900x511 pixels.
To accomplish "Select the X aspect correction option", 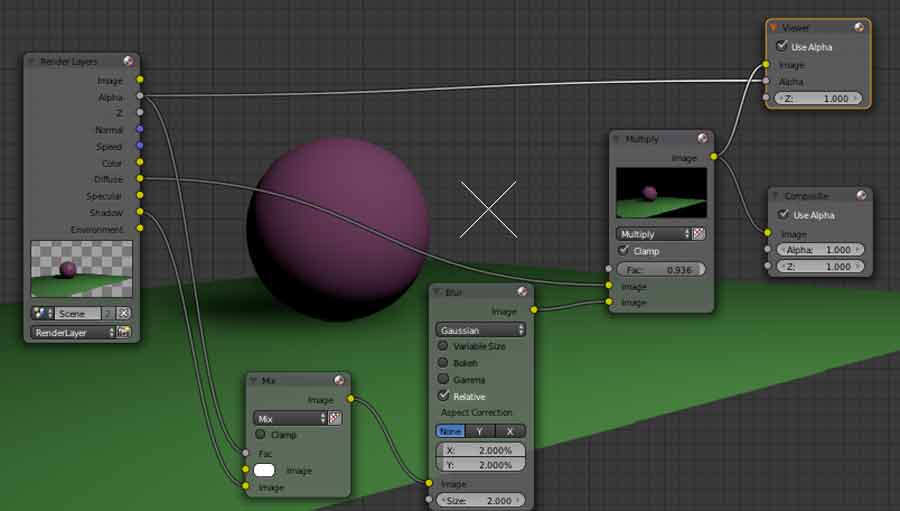I will tap(510, 431).
